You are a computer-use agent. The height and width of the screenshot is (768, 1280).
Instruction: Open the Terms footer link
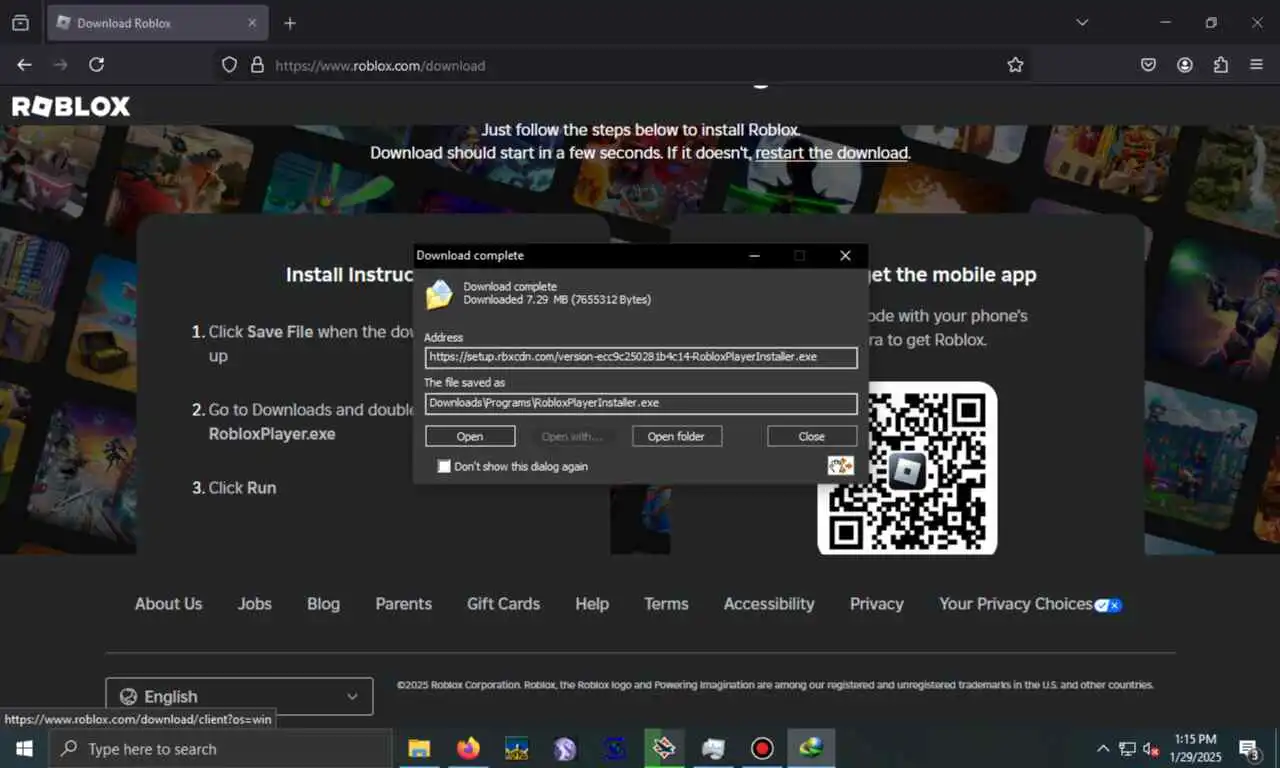666,604
